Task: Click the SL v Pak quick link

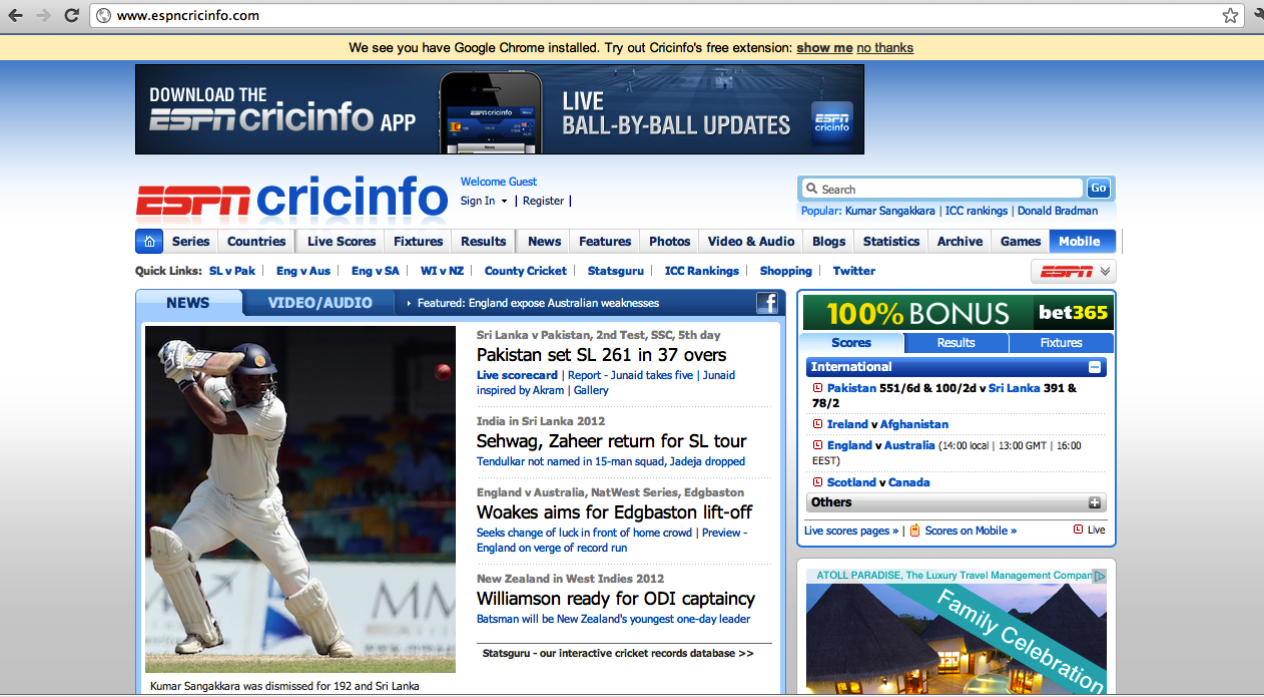Action: click(x=232, y=271)
